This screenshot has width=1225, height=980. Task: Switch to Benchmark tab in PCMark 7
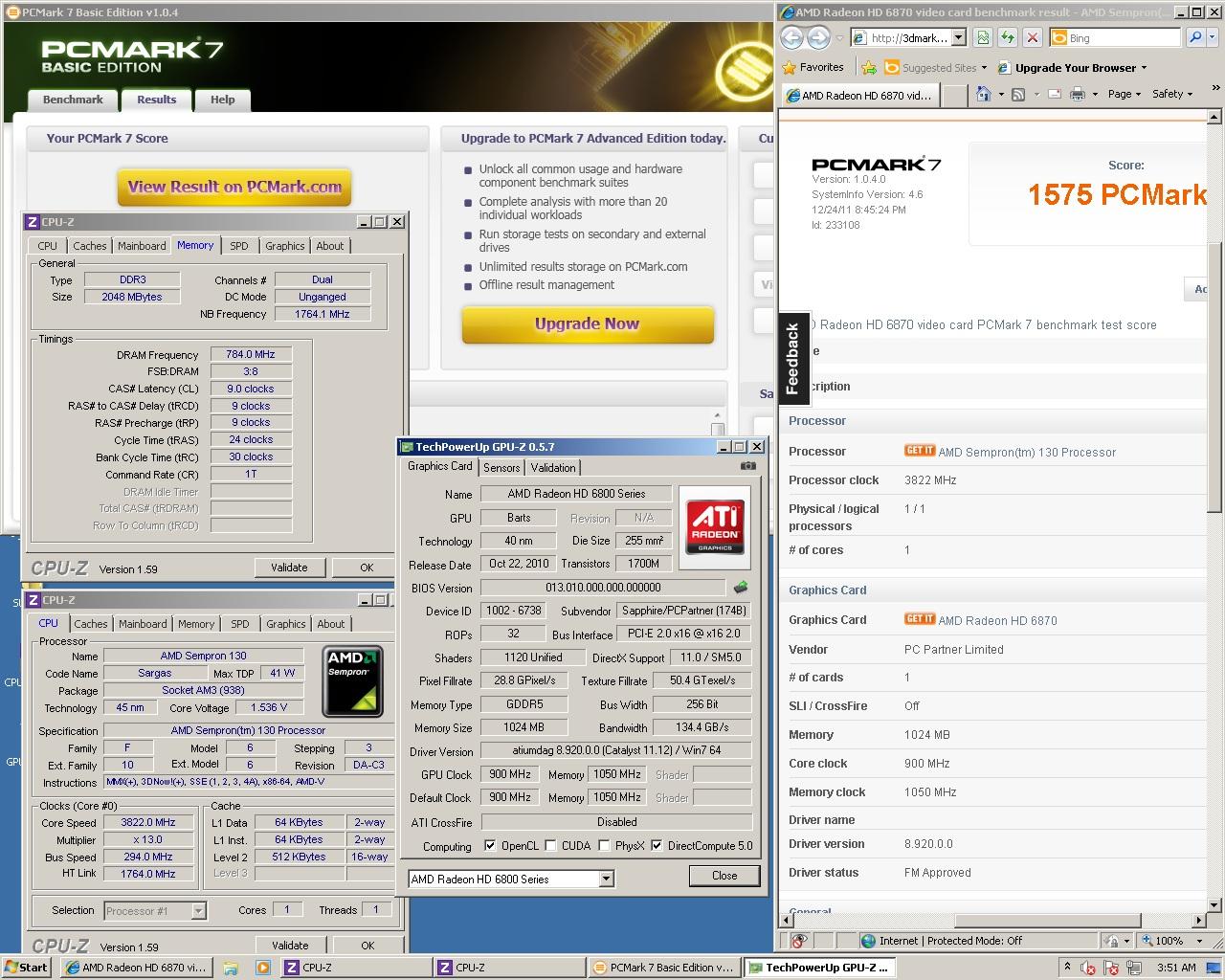pyautogui.click(x=73, y=100)
